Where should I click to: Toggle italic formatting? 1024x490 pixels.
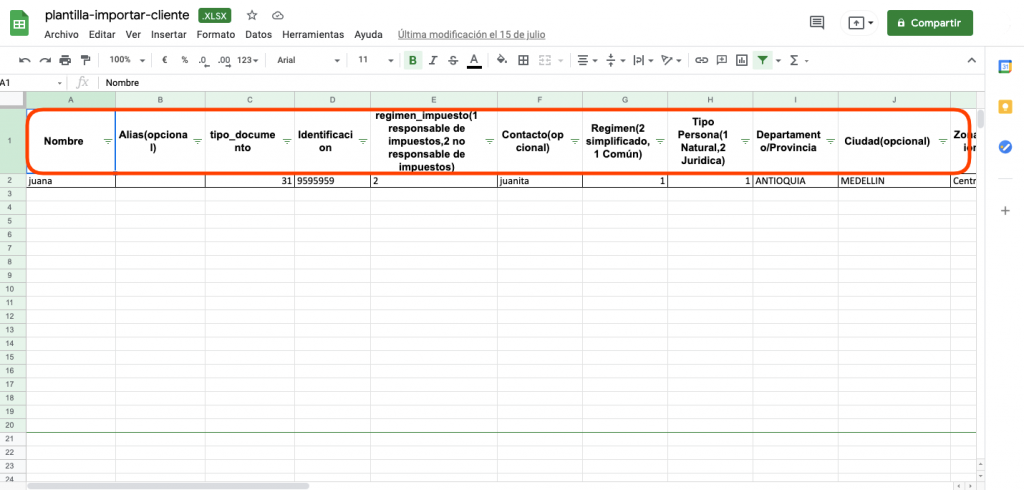(x=432, y=60)
